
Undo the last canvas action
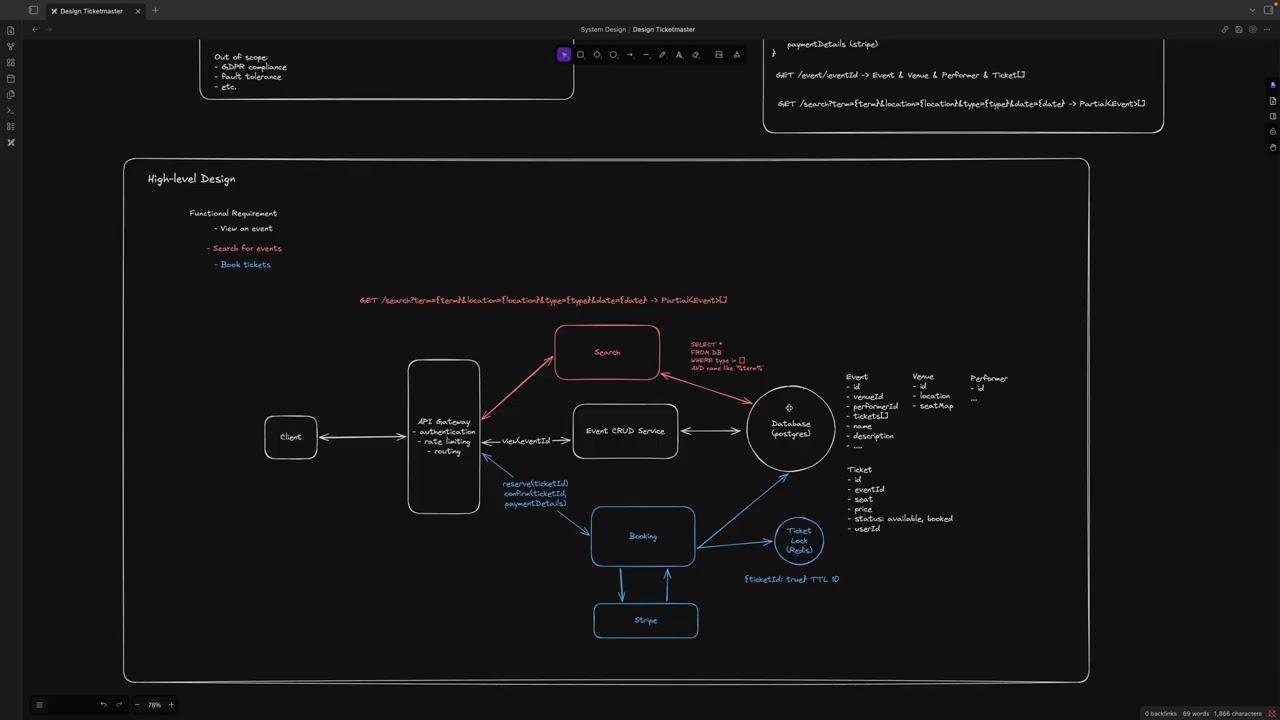tap(103, 705)
